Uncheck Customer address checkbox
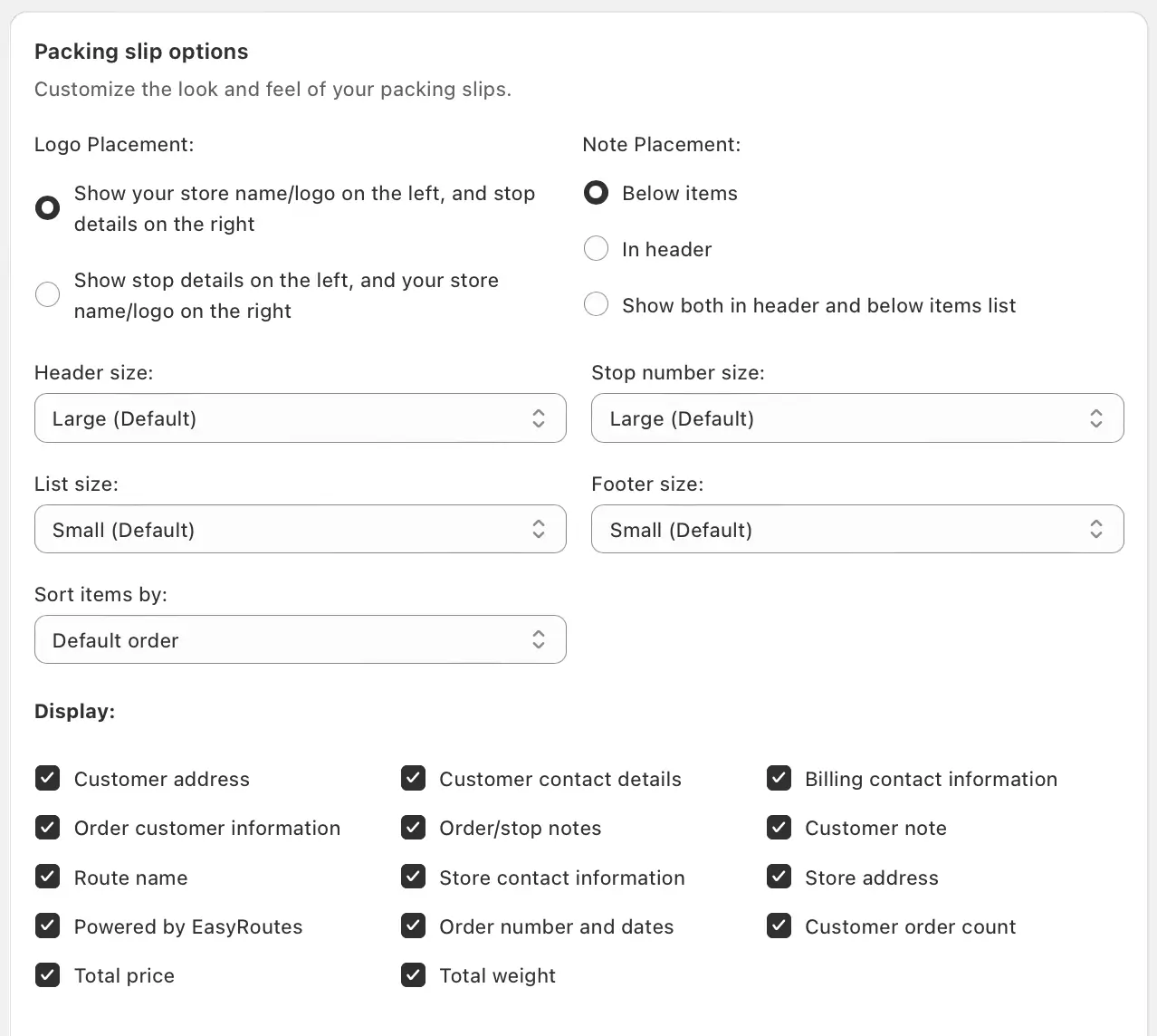The width and height of the screenshot is (1157, 1036). coord(47,778)
